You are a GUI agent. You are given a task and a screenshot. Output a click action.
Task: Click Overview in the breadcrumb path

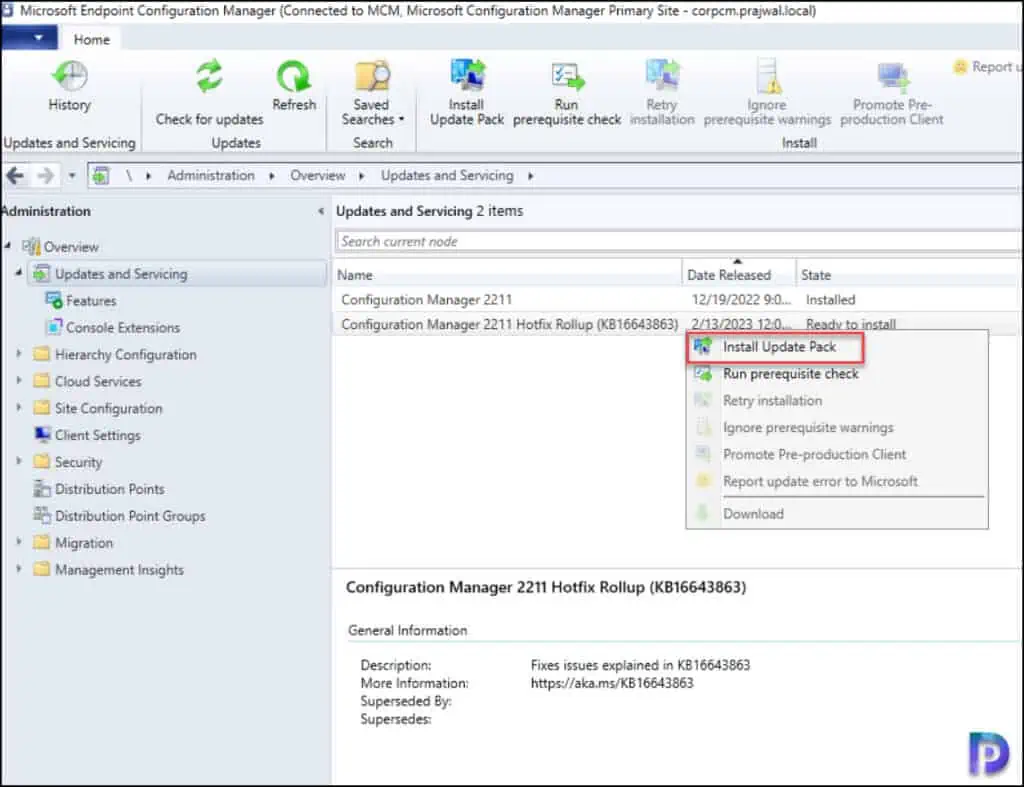tap(317, 175)
